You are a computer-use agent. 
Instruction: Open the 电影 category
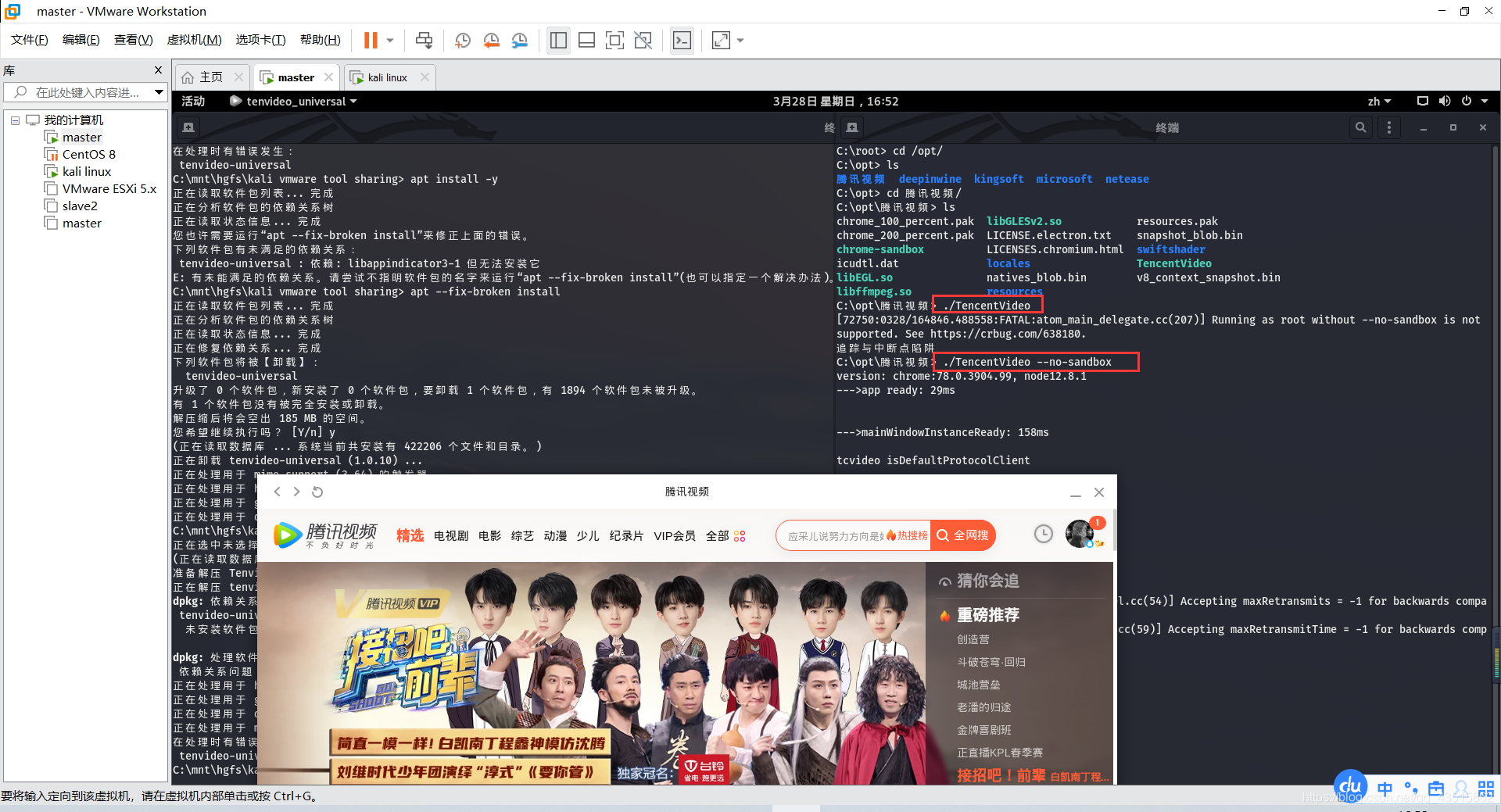click(490, 535)
